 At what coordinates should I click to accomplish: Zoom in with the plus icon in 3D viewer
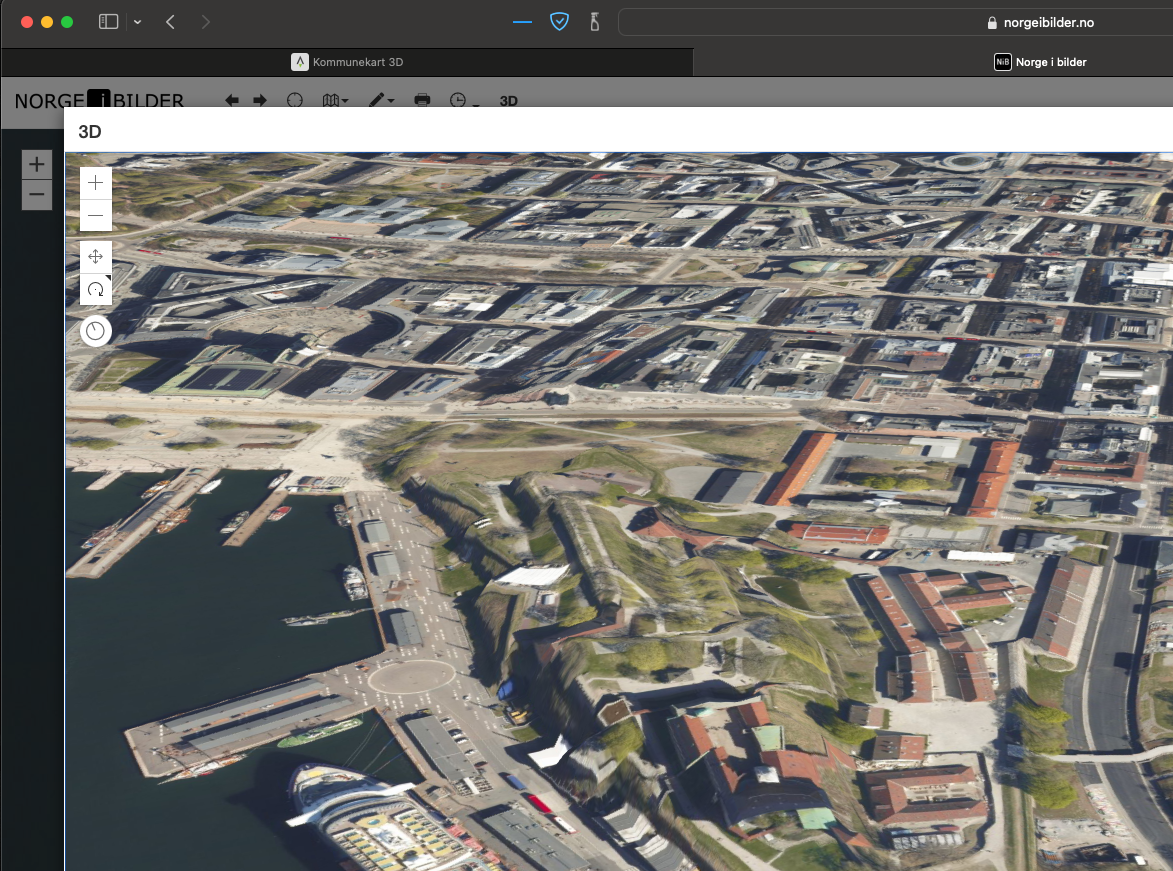point(95,183)
